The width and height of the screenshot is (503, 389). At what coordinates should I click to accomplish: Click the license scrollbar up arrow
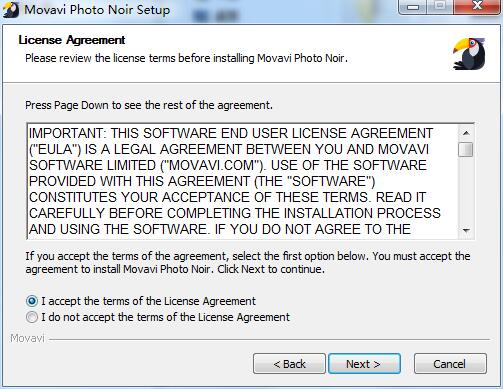click(466, 133)
